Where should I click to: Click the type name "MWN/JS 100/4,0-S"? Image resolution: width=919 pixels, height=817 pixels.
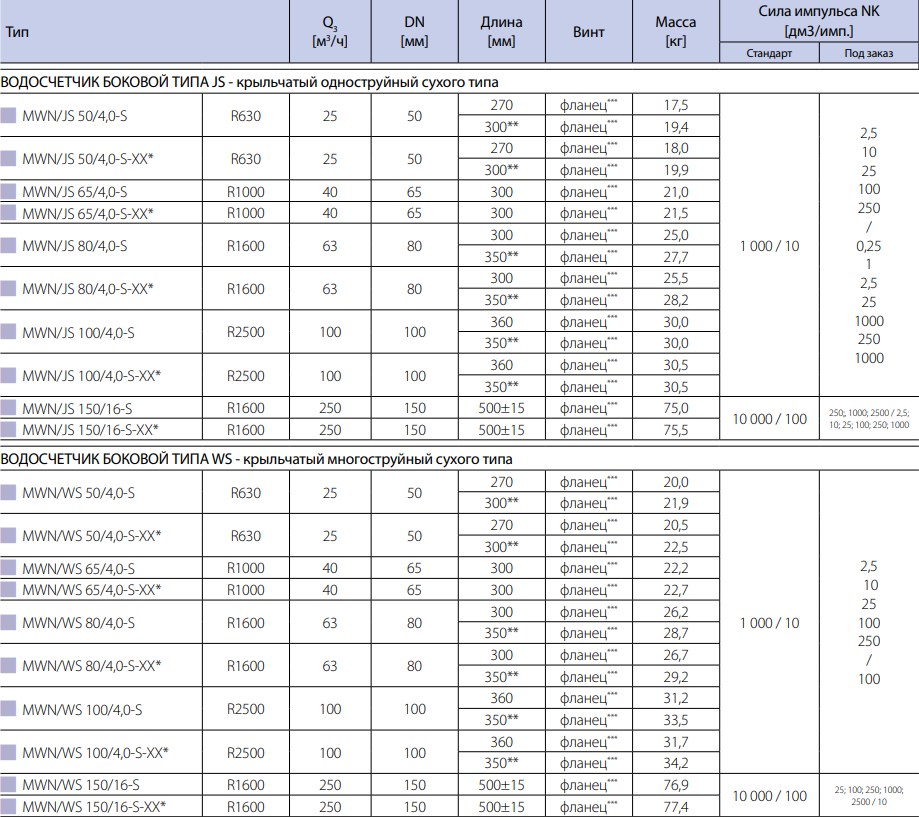pos(78,332)
